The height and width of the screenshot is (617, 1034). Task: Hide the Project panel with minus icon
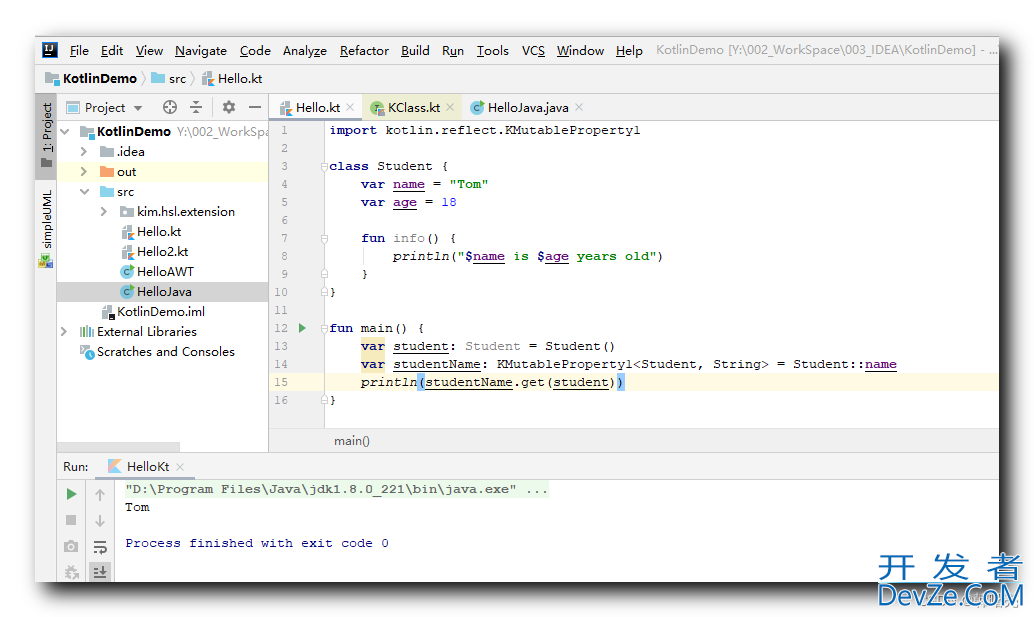[255, 107]
